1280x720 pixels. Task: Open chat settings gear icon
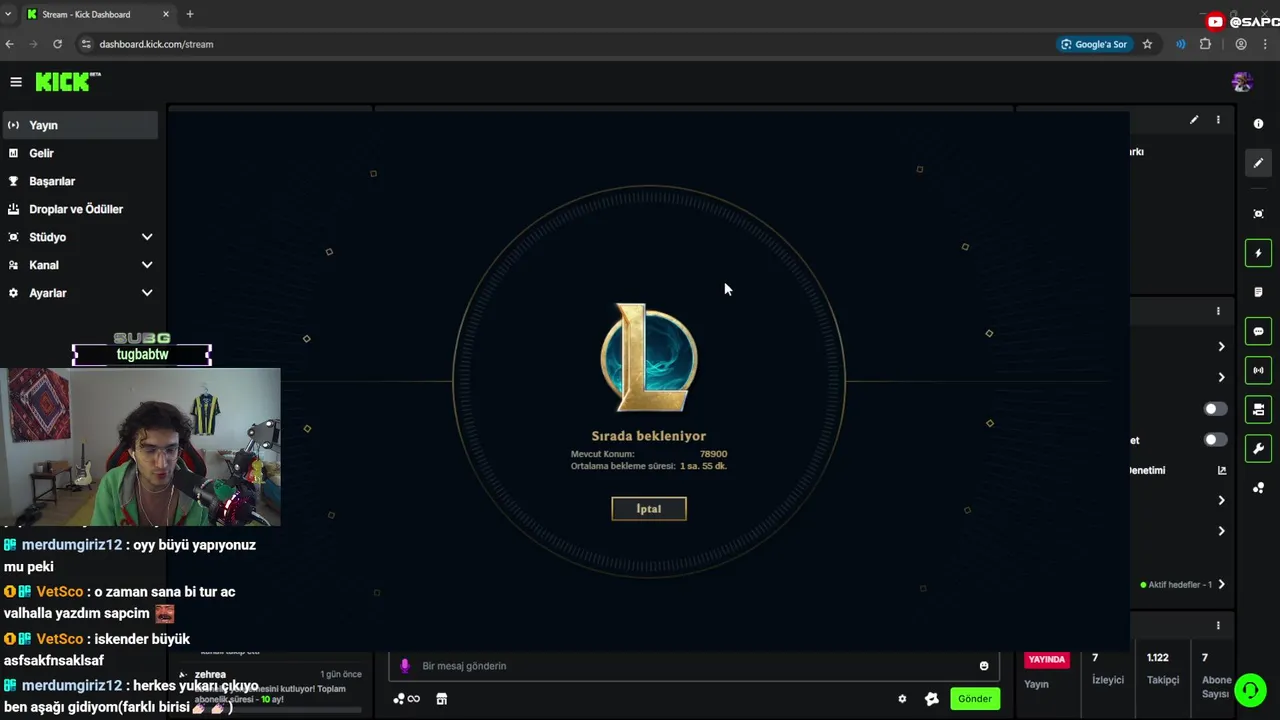(902, 699)
